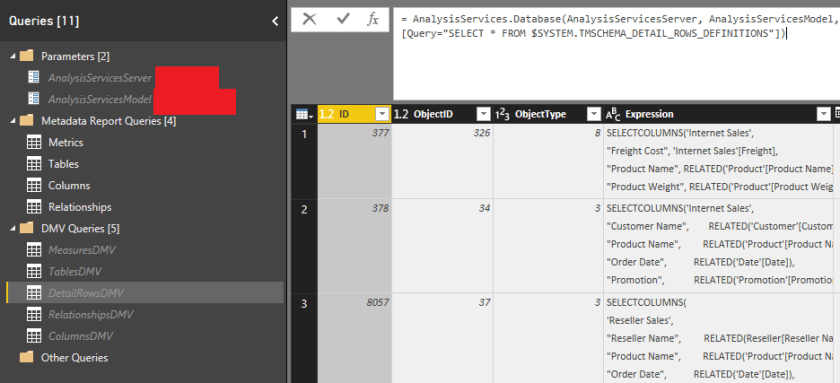
Task: Select the TablesDMV query
Action: pyautogui.click(x=75, y=272)
